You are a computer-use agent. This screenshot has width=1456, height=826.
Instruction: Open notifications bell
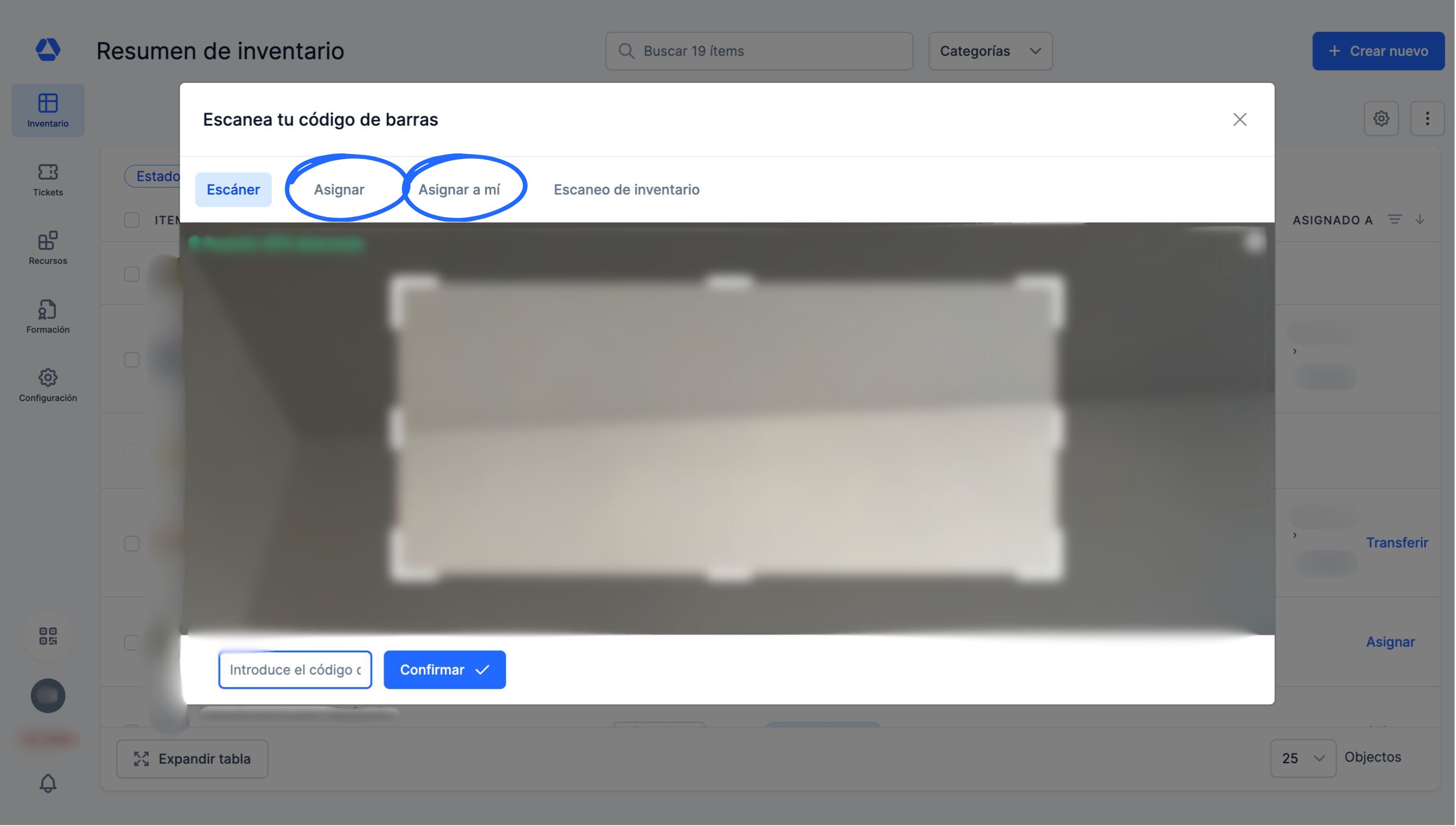47,783
